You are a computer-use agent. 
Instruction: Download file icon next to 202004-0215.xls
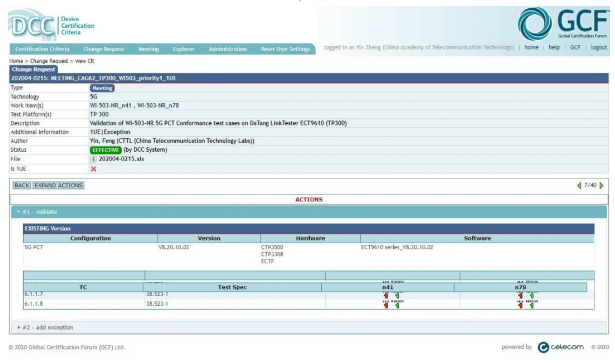coord(93,159)
